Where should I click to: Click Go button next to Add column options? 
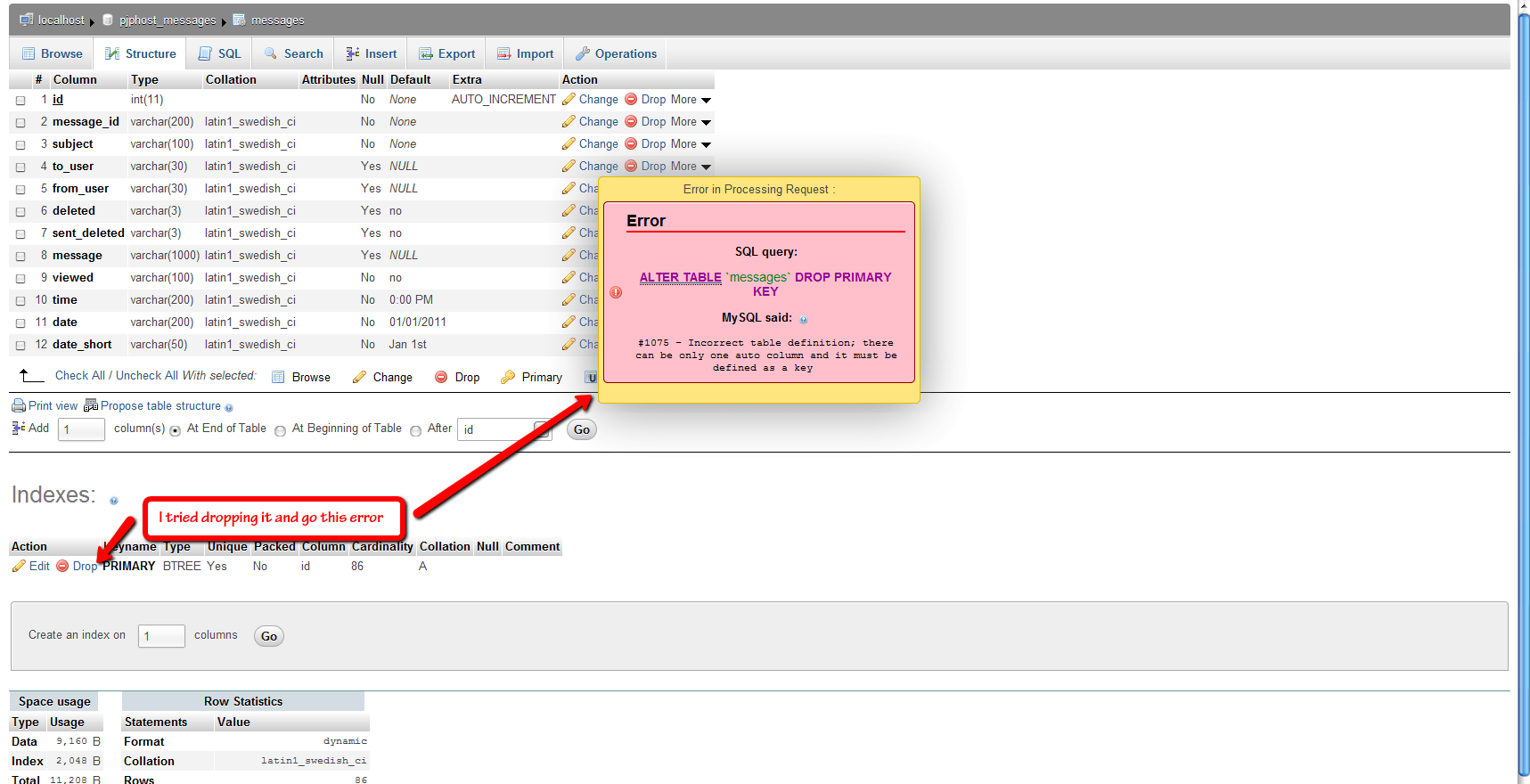(582, 429)
